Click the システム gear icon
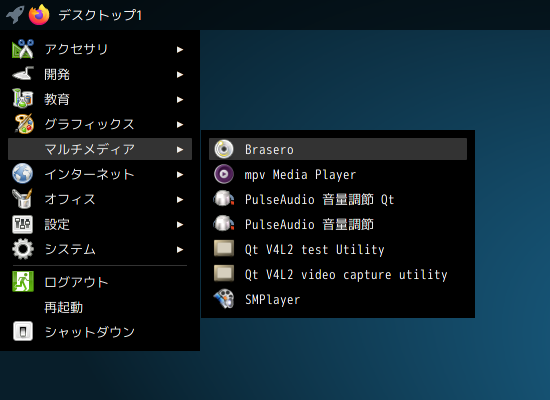 [x=23, y=249]
